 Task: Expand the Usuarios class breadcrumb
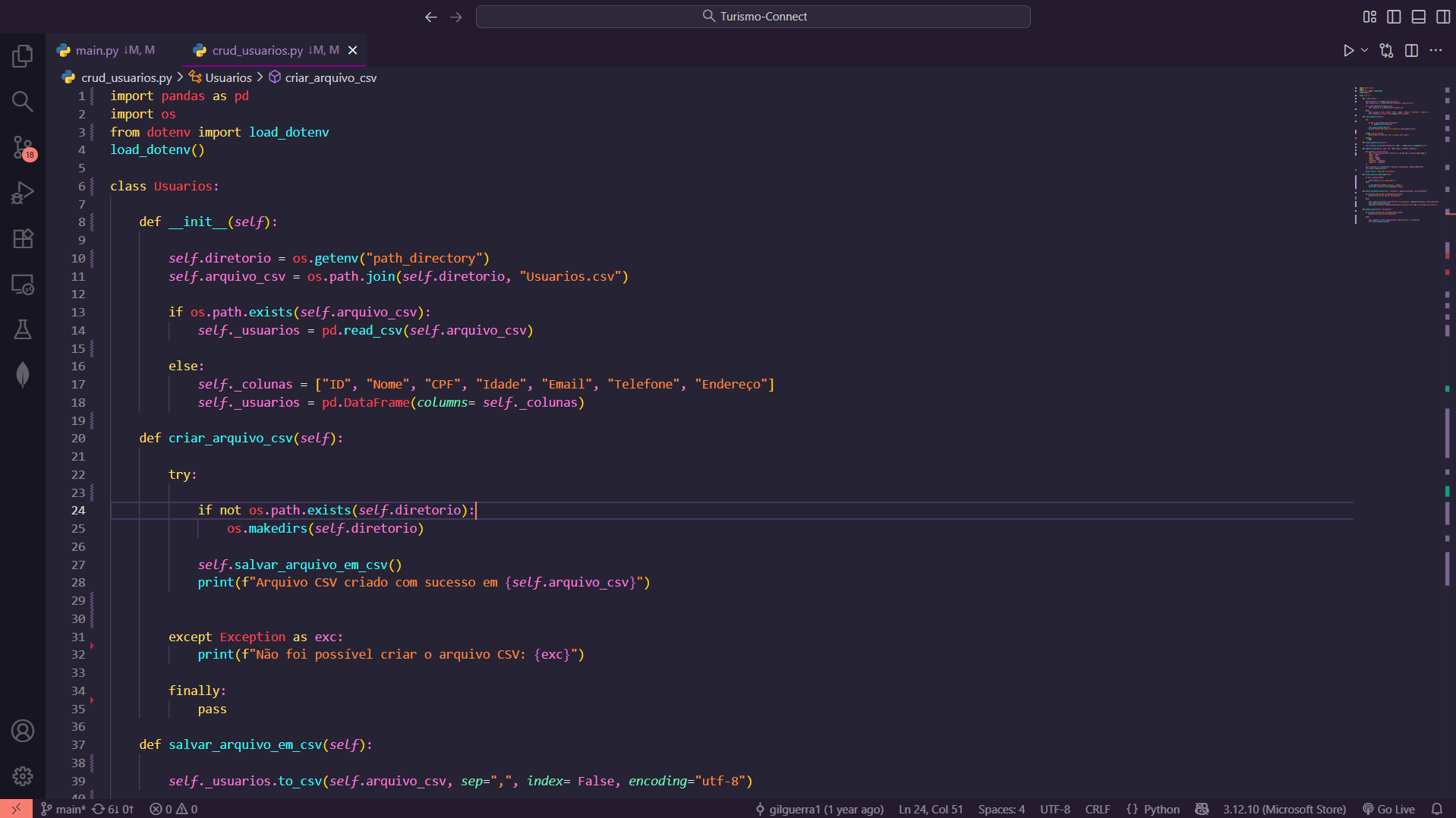(228, 77)
